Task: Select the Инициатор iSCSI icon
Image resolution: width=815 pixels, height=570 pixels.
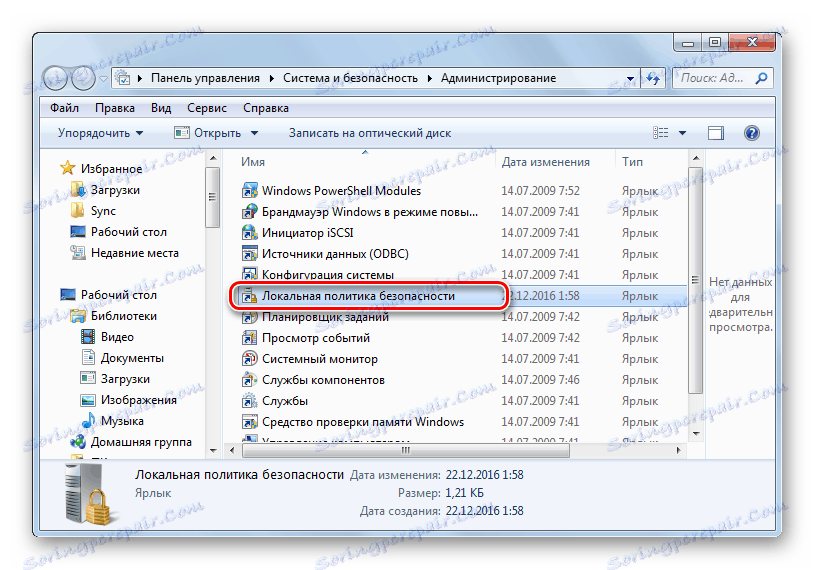Action: tap(249, 233)
